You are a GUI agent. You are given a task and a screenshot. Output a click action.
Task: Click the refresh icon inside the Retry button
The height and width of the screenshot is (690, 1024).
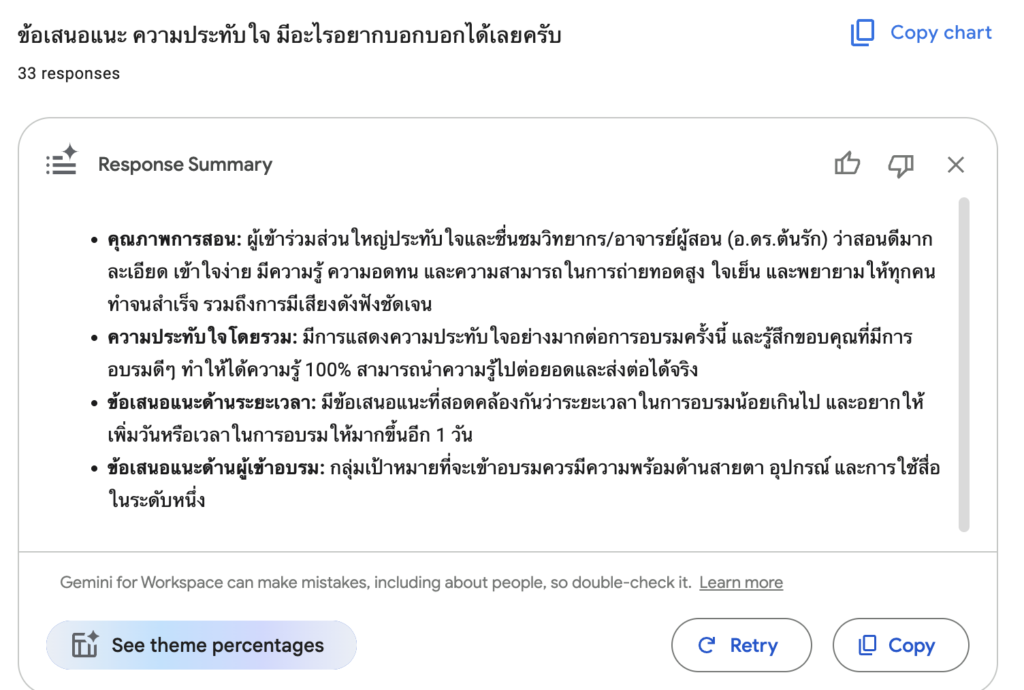coord(706,645)
